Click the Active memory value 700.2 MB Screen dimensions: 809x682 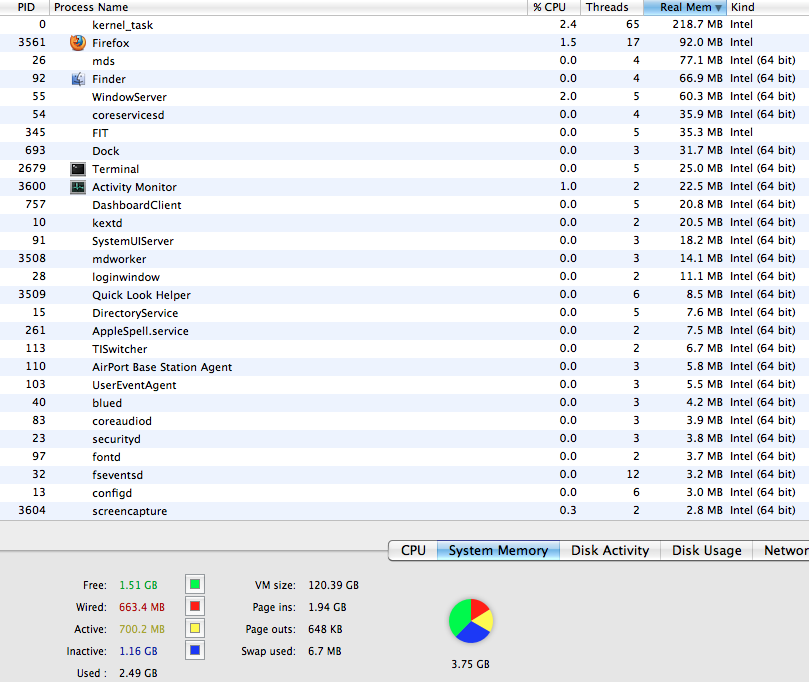point(142,629)
